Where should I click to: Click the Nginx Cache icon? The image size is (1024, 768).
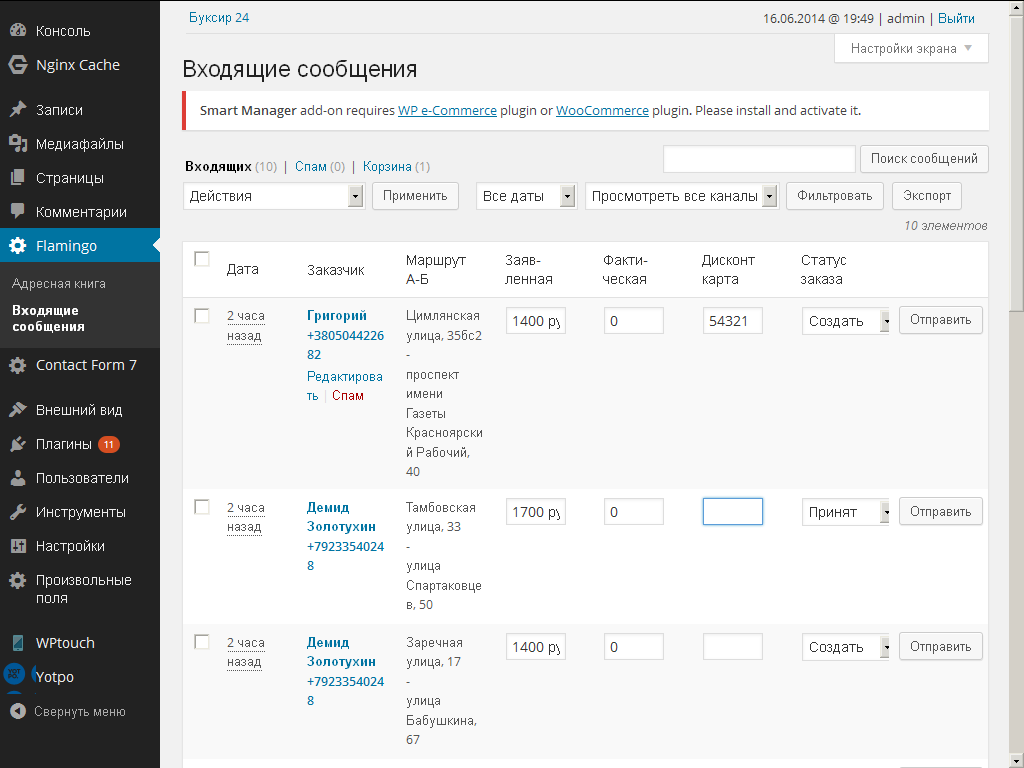(x=18, y=65)
